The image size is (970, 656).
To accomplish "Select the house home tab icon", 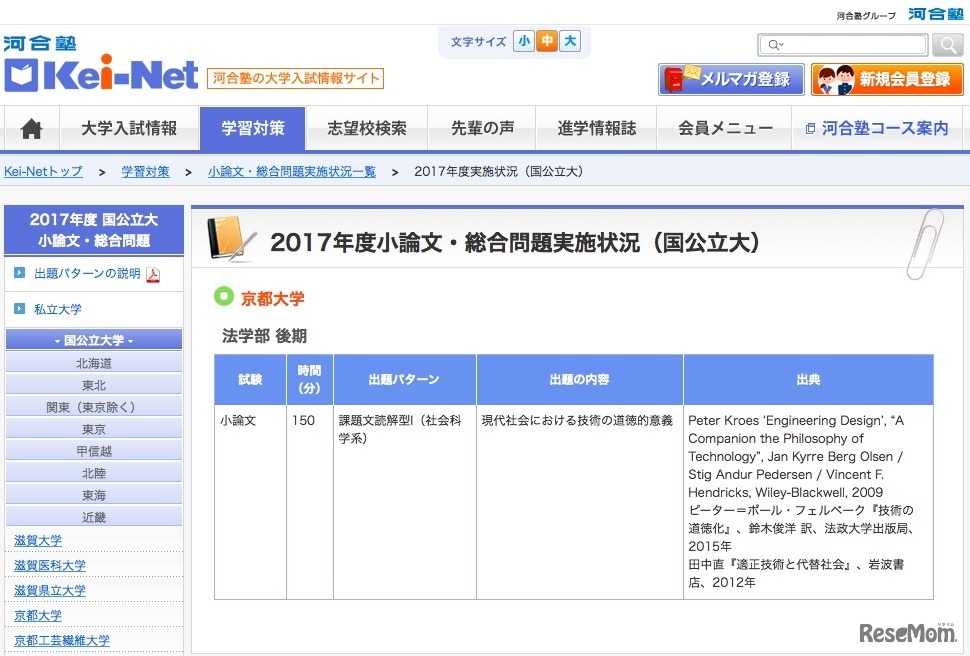I will tap(32, 127).
